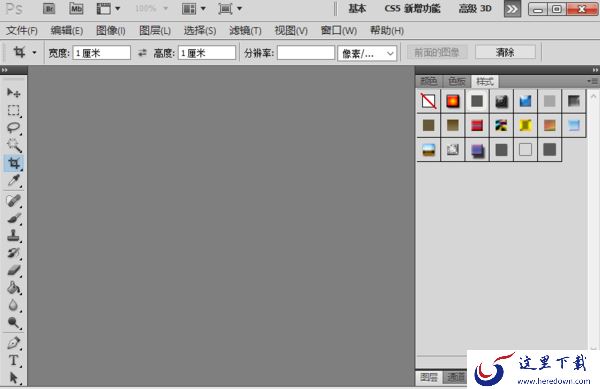Open the resolution units dropdown

pyautogui.click(x=367, y=53)
